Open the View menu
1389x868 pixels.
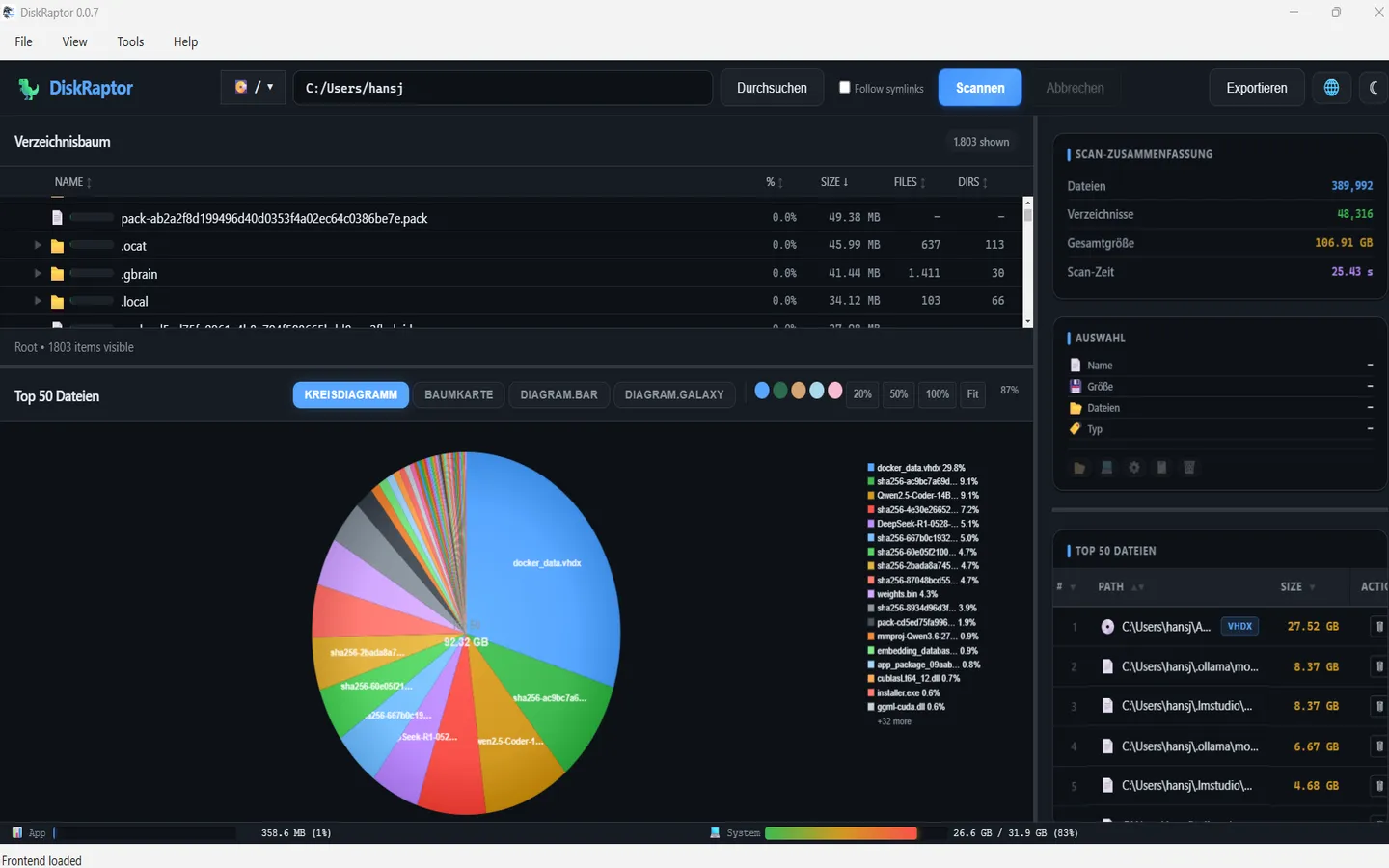click(74, 41)
